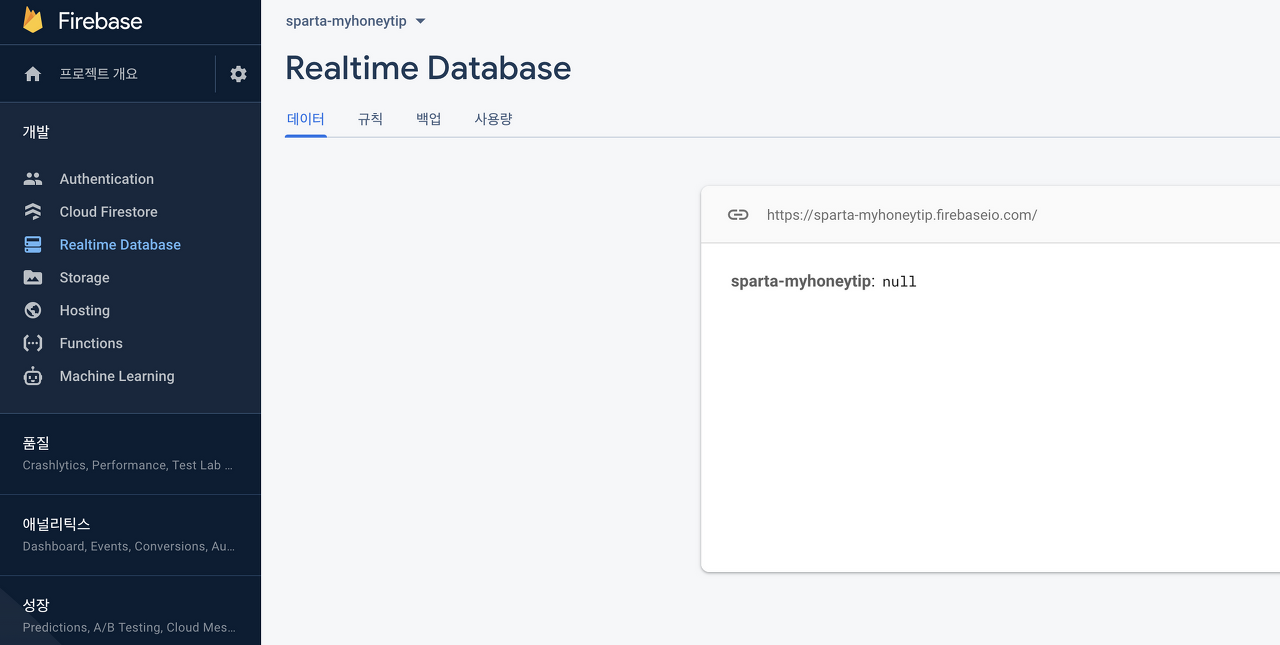Switch to the 사용량 tab
Screen dimensions: 1280x645
(x=493, y=119)
